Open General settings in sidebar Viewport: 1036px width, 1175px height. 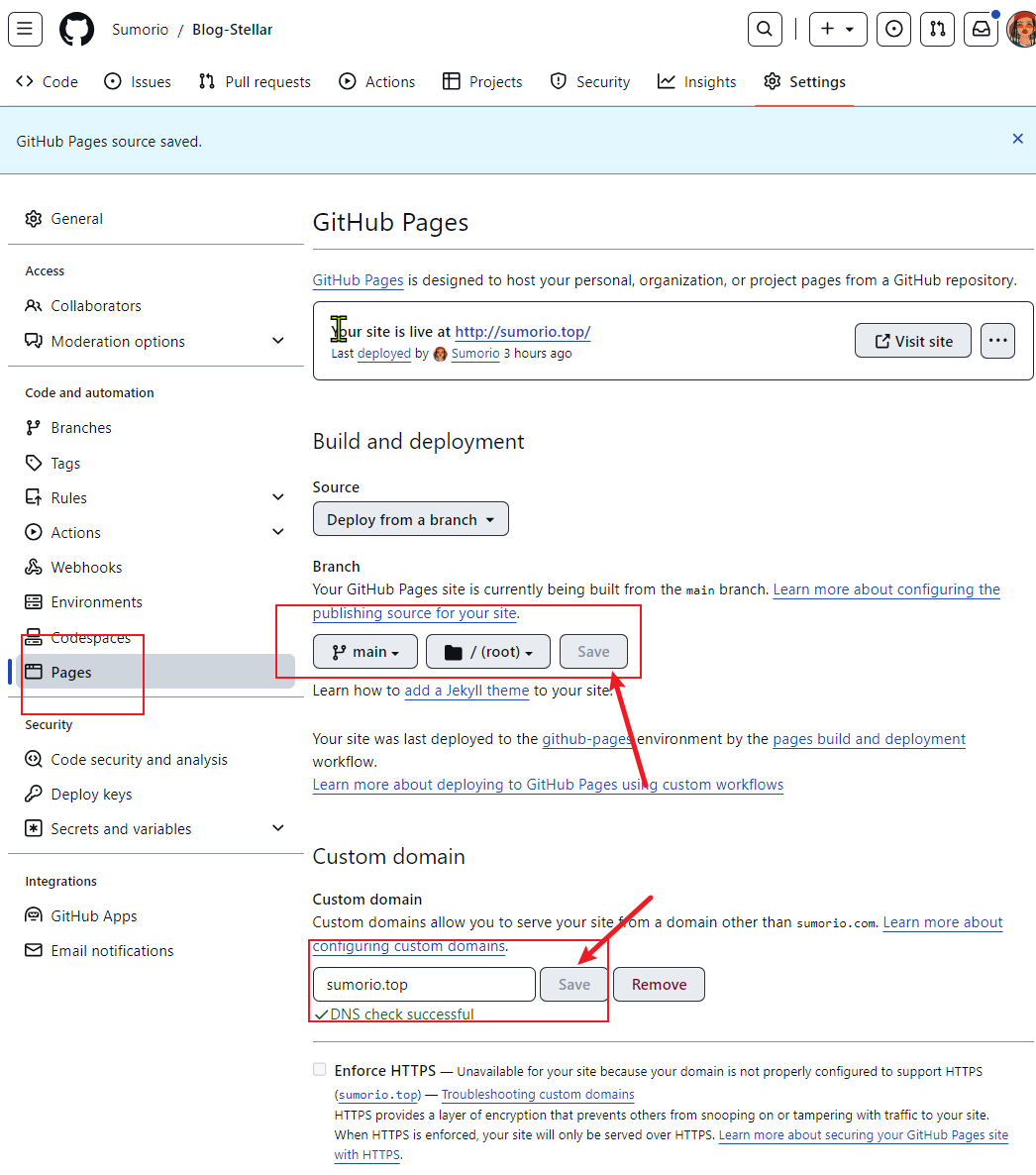(155, 219)
